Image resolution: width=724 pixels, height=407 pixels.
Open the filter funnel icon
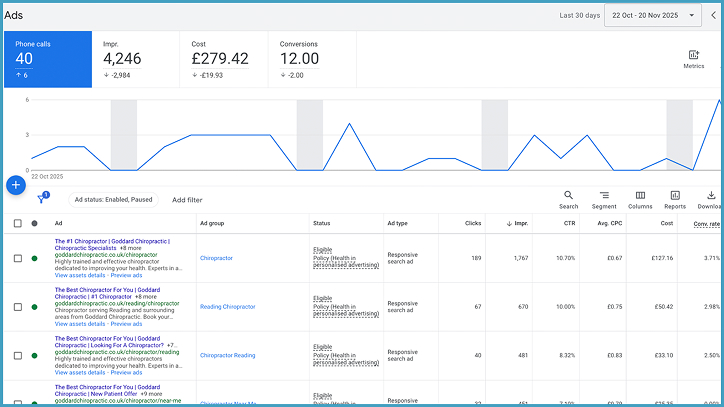42,199
